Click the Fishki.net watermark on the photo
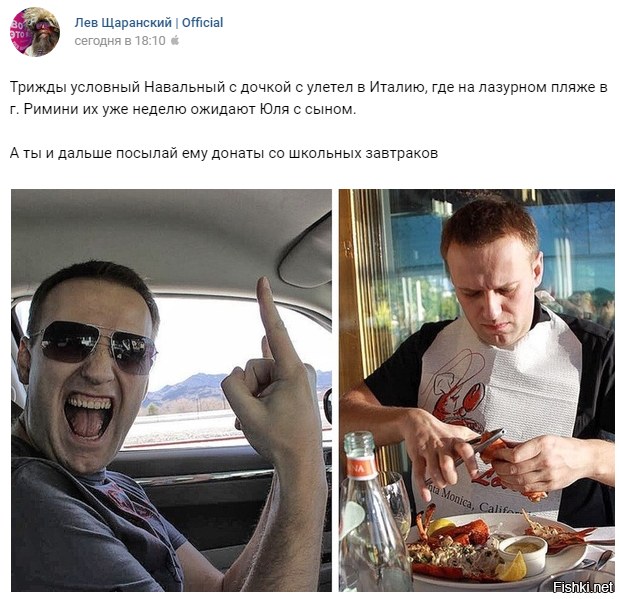This screenshot has width=619, height=599. 583,587
